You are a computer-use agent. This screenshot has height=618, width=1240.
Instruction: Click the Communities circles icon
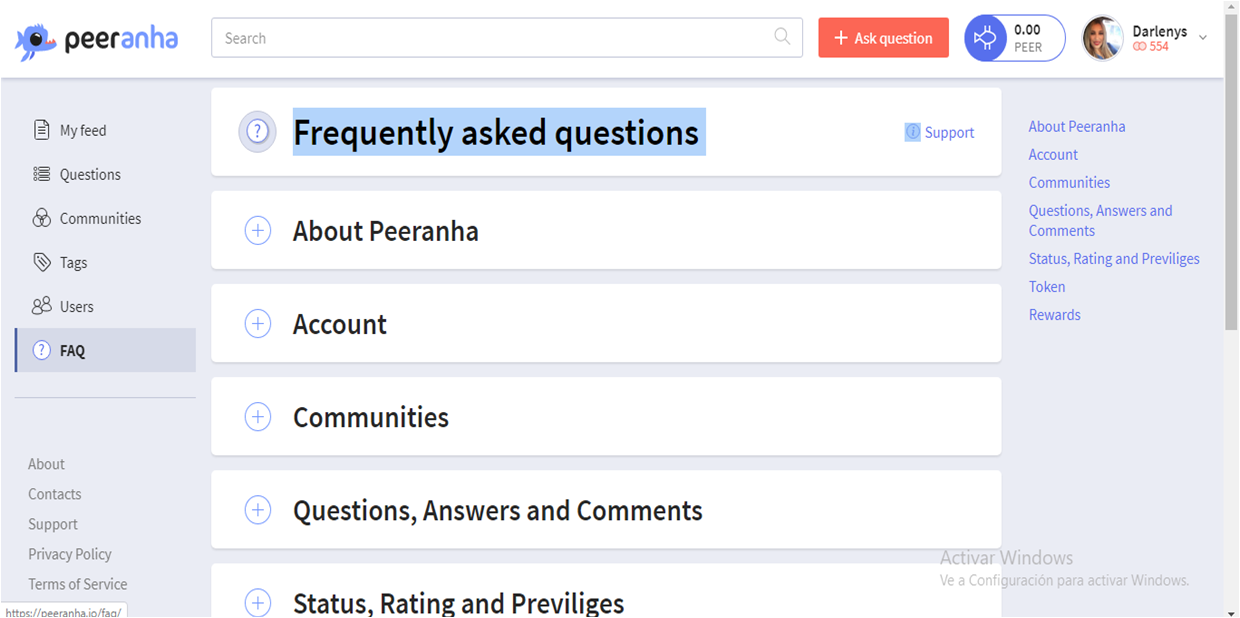(x=41, y=218)
